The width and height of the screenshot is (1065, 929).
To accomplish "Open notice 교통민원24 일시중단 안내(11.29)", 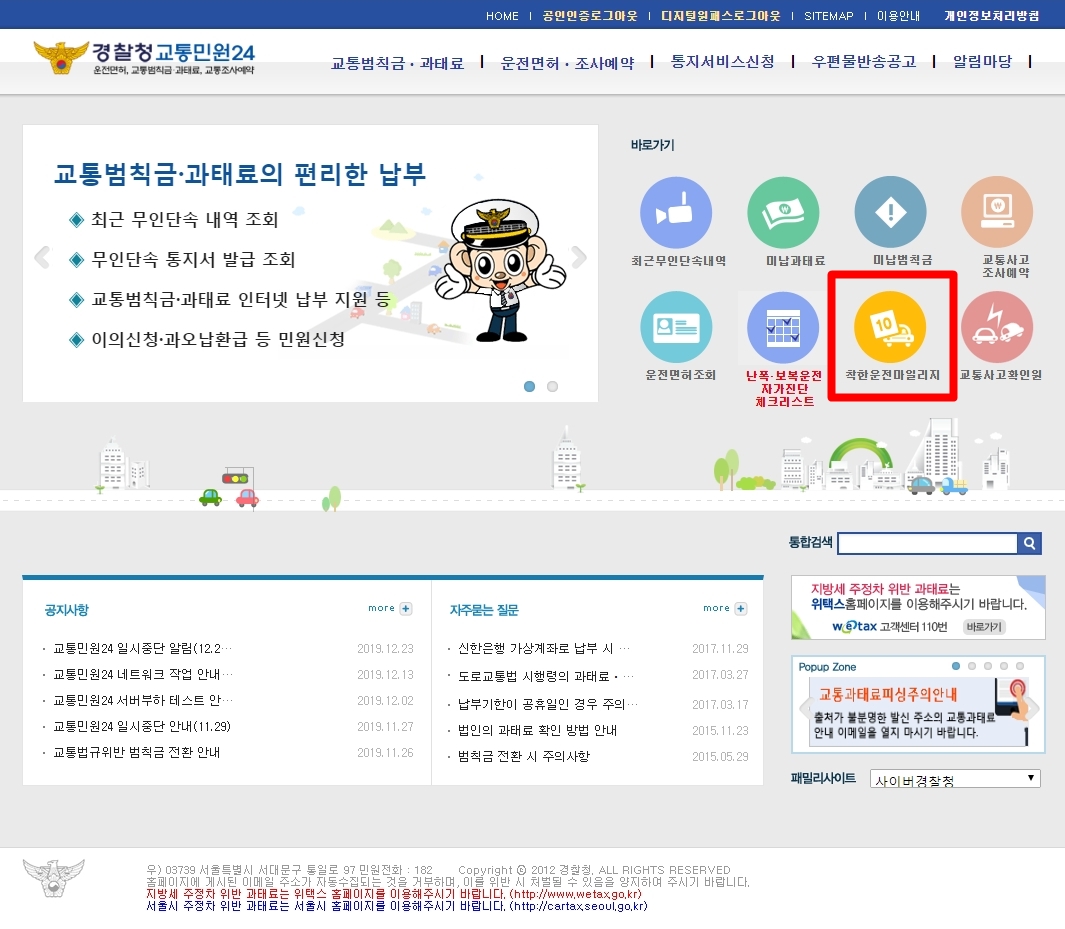I will 142,727.
